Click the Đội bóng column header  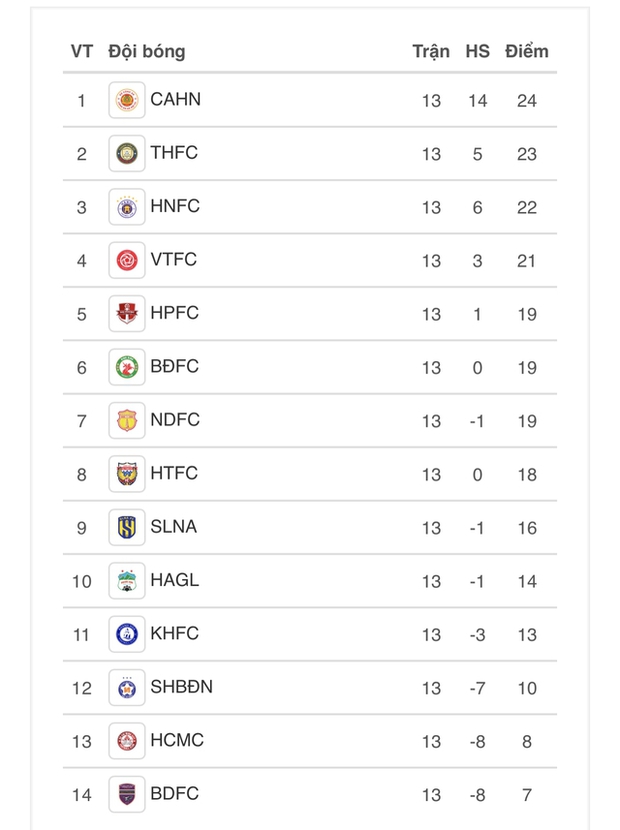point(147,51)
